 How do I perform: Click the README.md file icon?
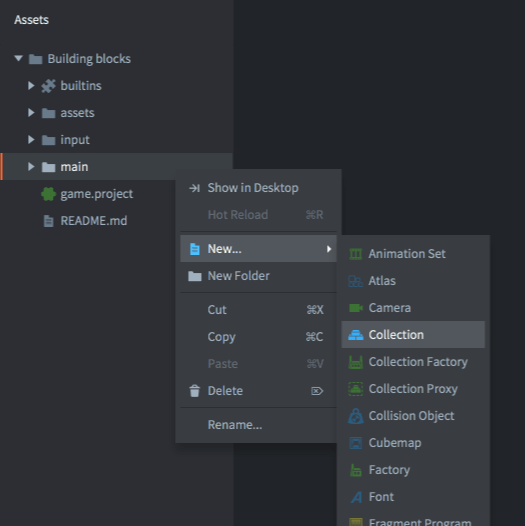49,221
